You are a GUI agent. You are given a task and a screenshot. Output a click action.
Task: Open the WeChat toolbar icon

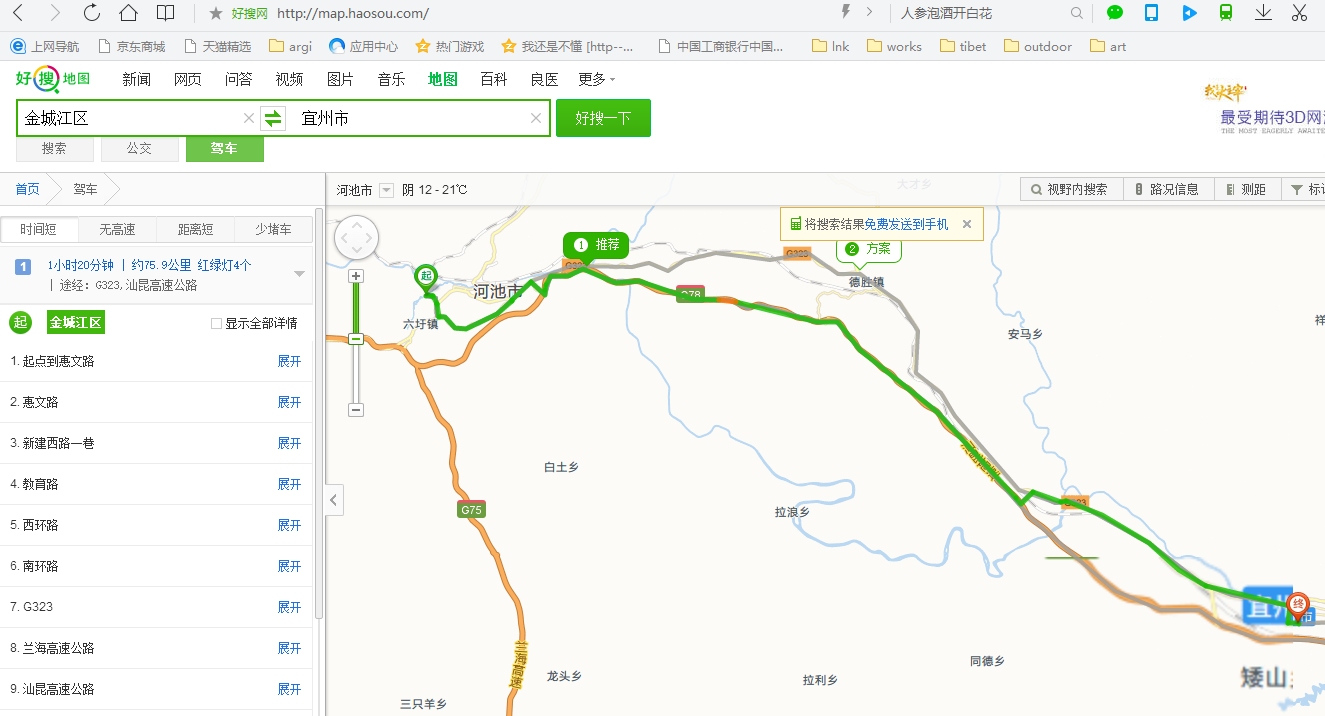1114,13
